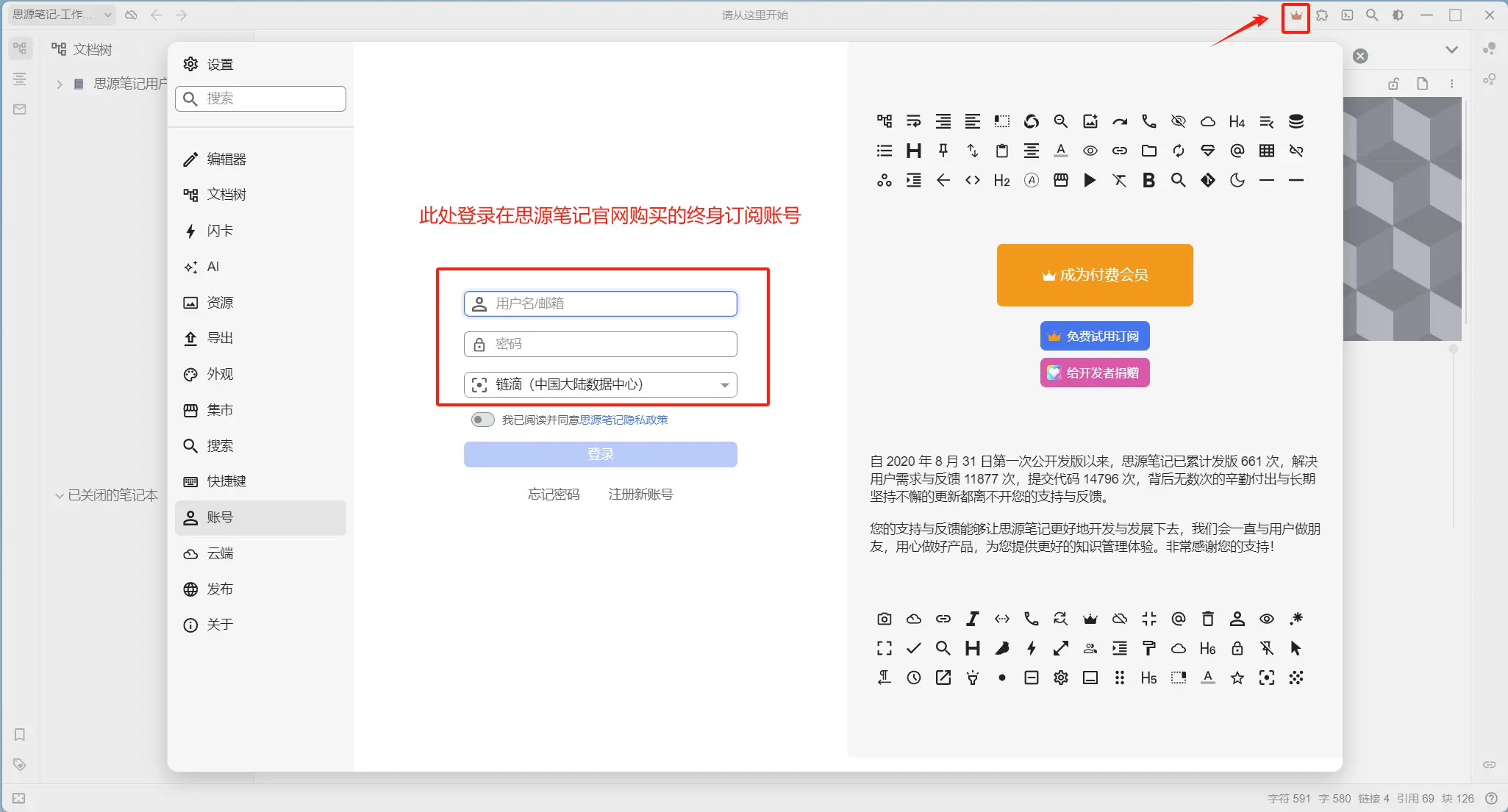1508x812 pixels.
Task: Select the 闪卡 settings tab
Action: [x=260, y=231]
